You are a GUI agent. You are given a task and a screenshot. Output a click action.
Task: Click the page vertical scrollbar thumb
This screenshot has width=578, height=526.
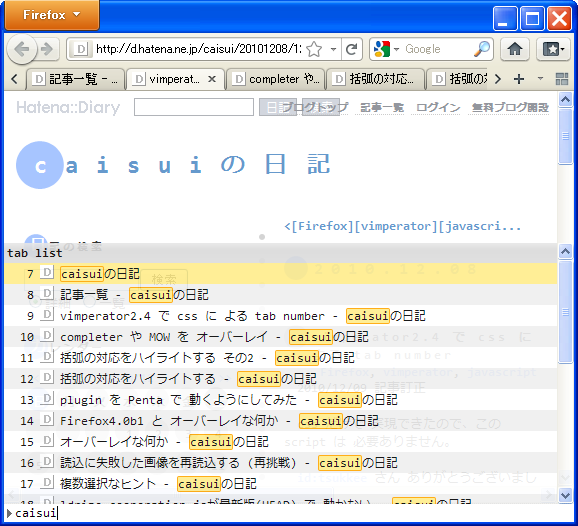(565, 136)
